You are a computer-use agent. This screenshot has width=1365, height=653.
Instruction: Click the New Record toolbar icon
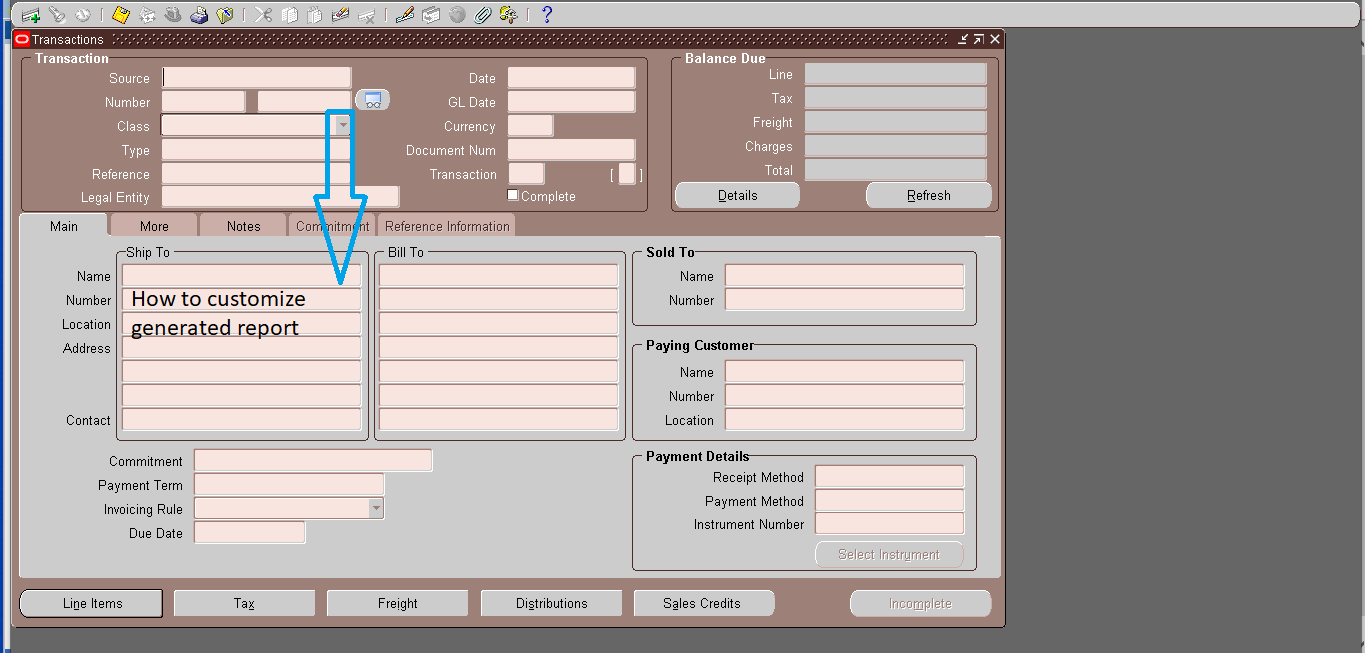click(31, 15)
